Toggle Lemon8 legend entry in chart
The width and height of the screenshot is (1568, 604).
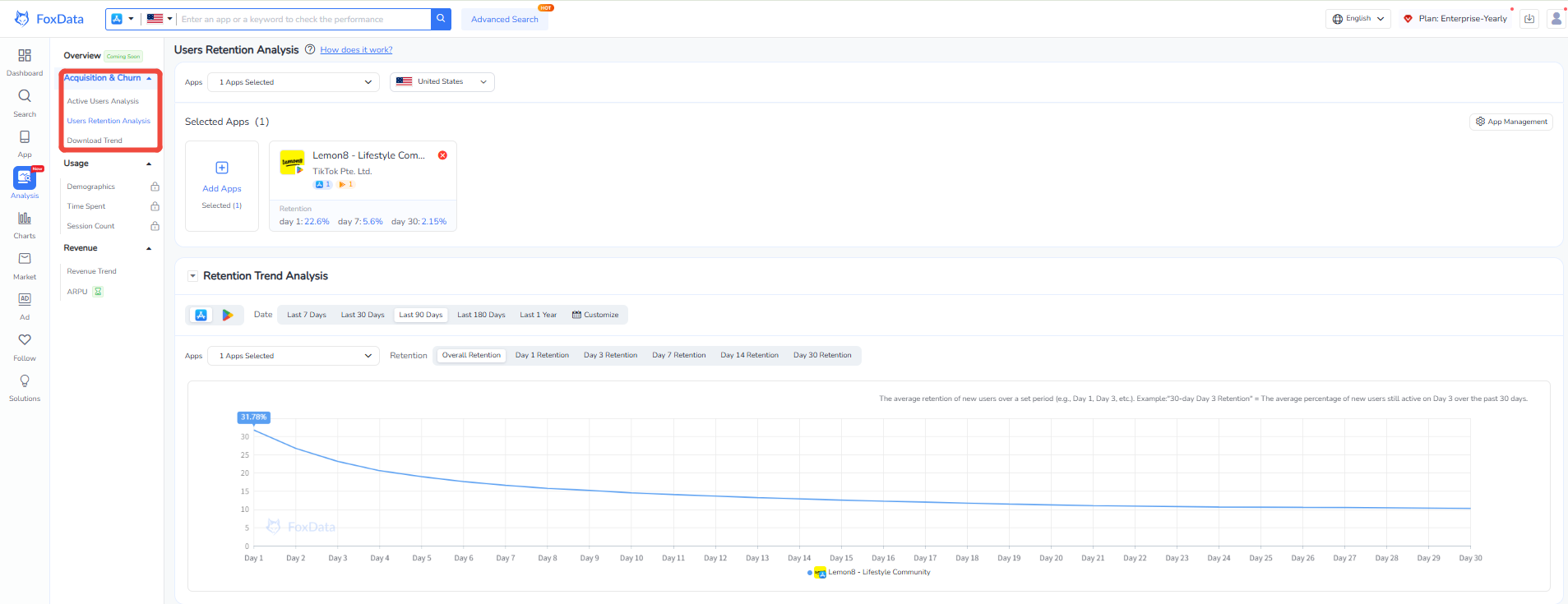pyautogui.click(x=871, y=572)
